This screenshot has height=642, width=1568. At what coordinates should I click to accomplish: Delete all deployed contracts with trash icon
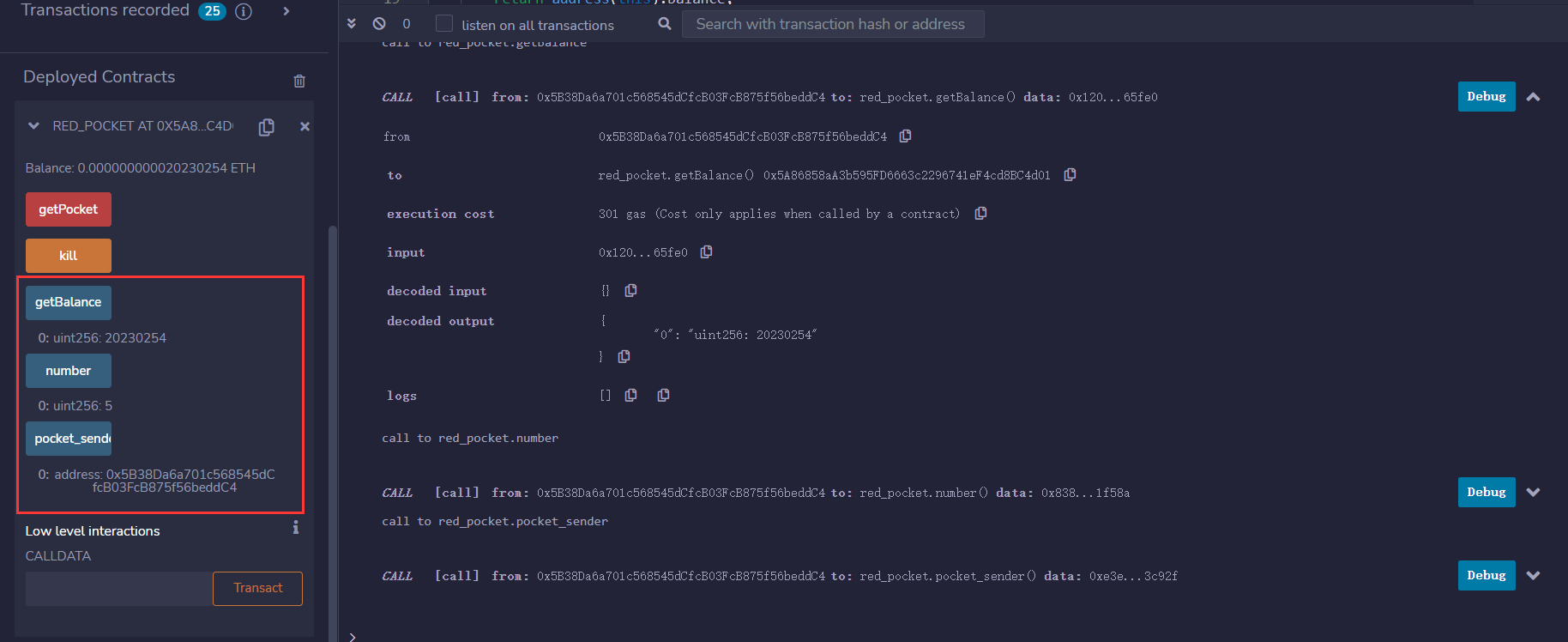tap(299, 81)
